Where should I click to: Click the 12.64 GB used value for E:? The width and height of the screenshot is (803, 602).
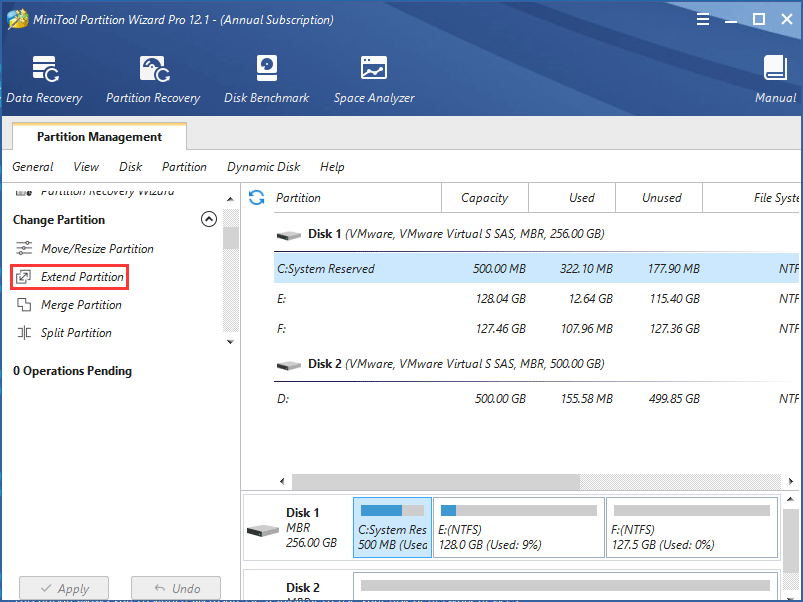(x=590, y=298)
